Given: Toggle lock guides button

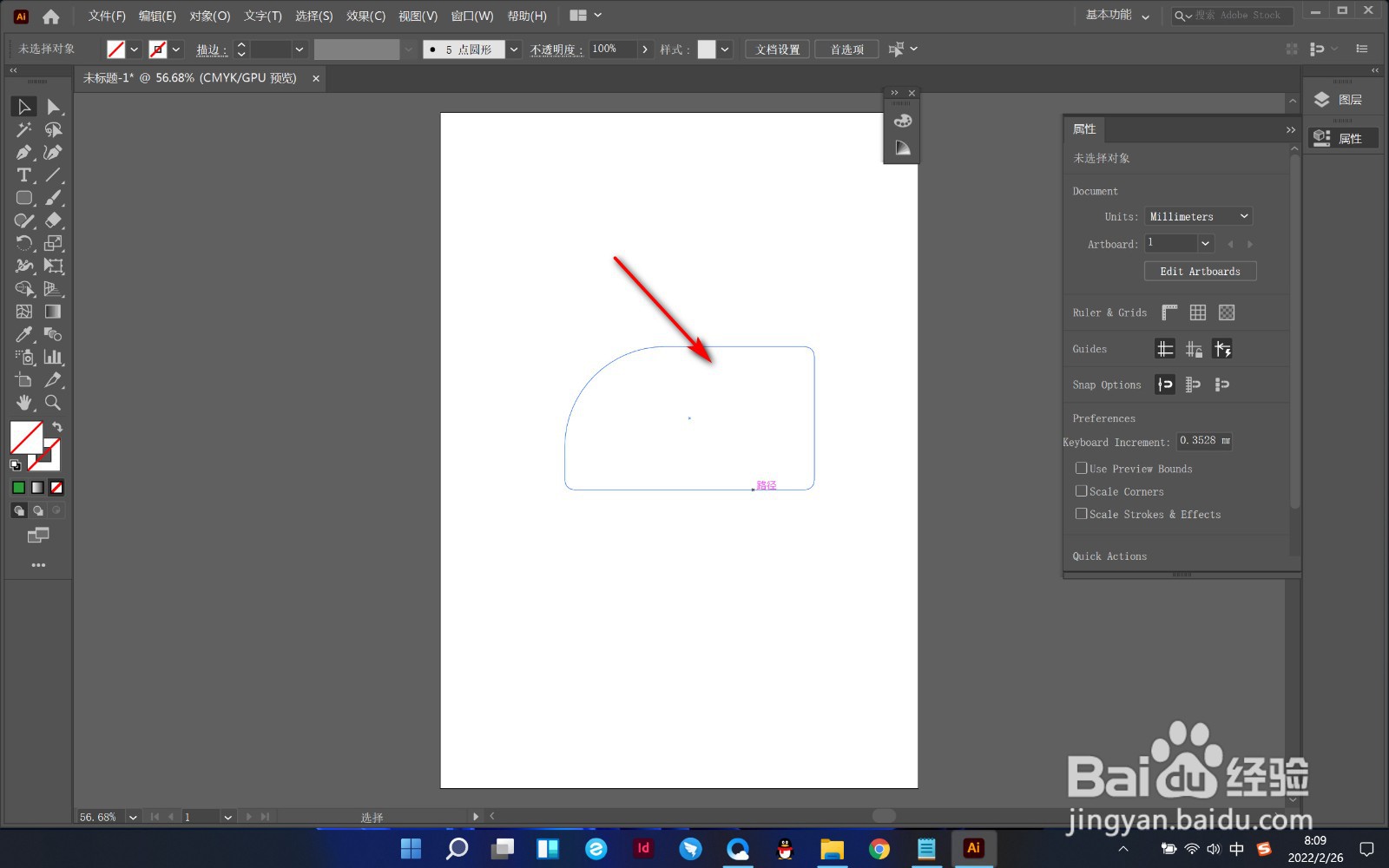Looking at the screenshot, I should click(x=1194, y=349).
